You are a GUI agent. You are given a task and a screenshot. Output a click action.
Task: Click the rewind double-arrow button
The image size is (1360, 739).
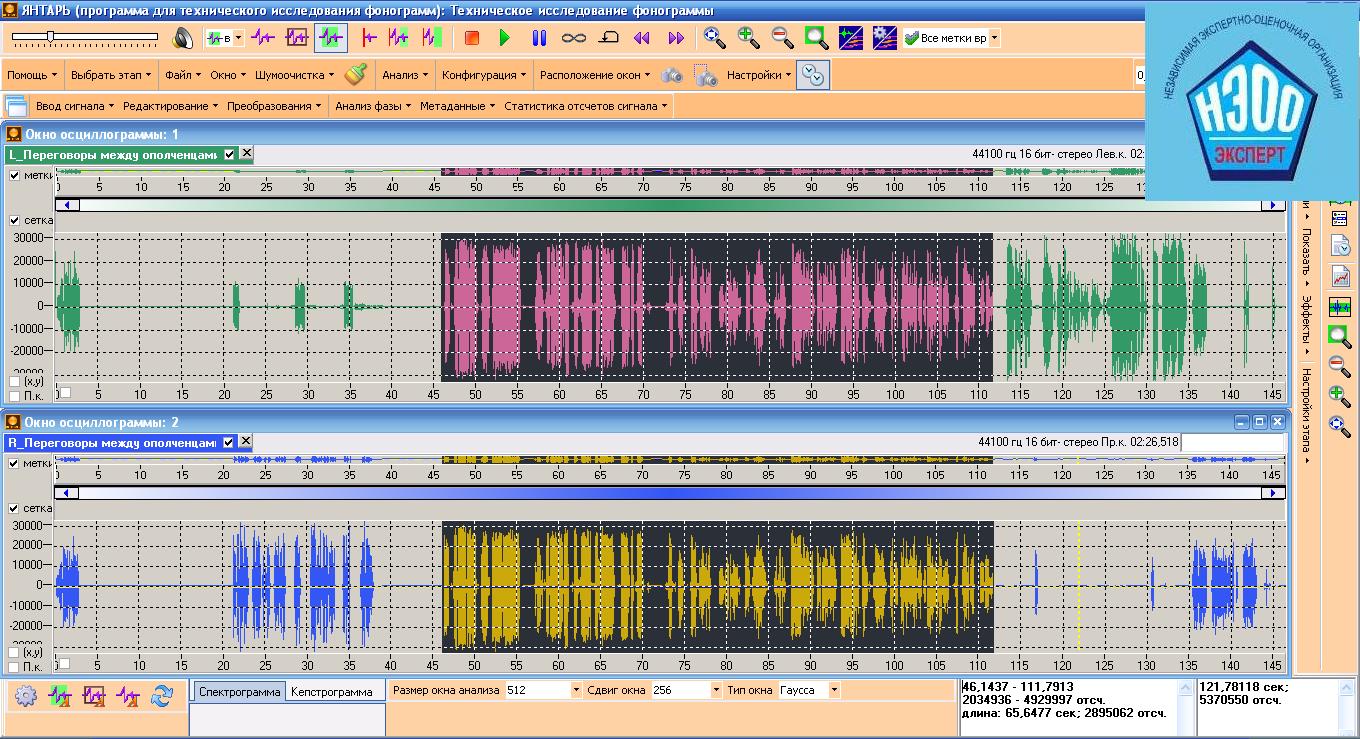coord(642,38)
